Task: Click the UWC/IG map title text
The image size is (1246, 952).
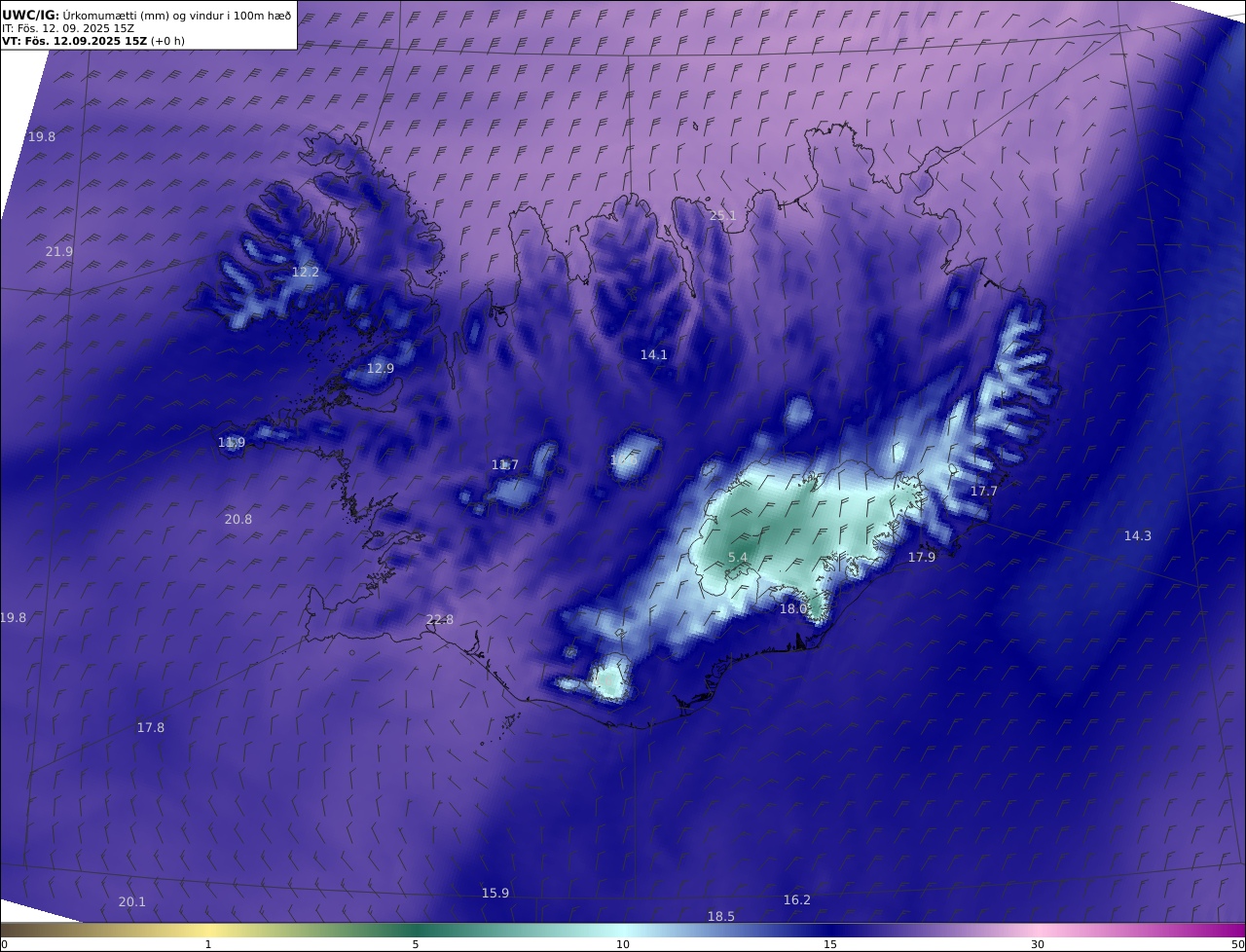Action: pyautogui.click(x=146, y=15)
